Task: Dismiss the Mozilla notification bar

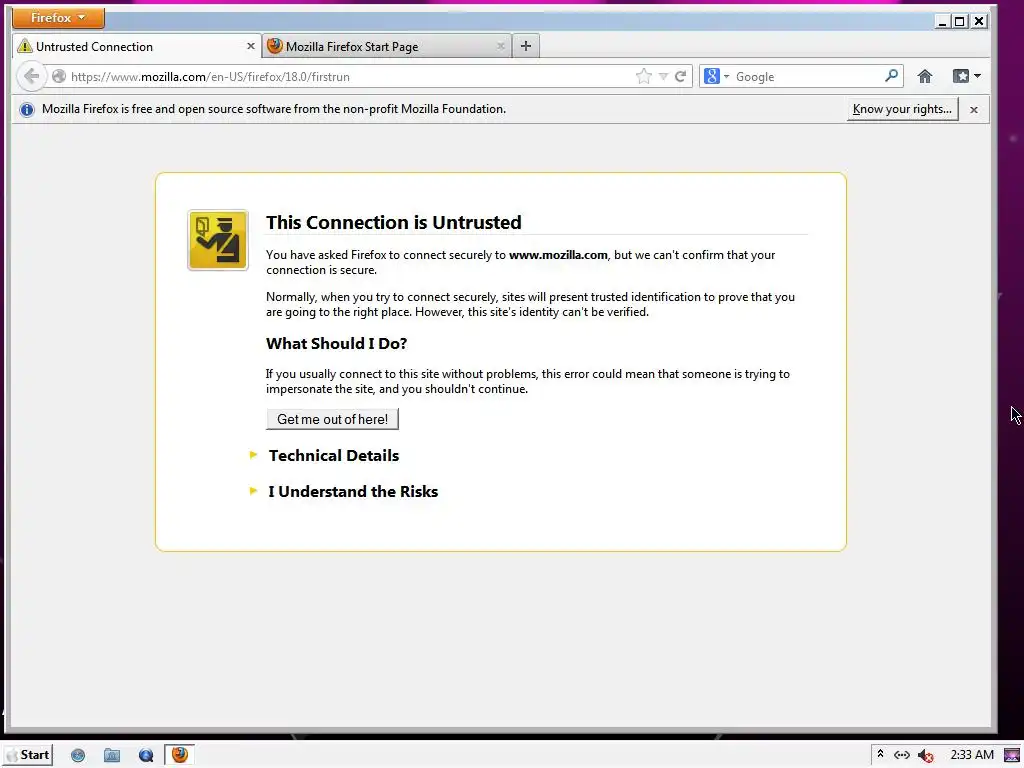Action: tap(974, 110)
